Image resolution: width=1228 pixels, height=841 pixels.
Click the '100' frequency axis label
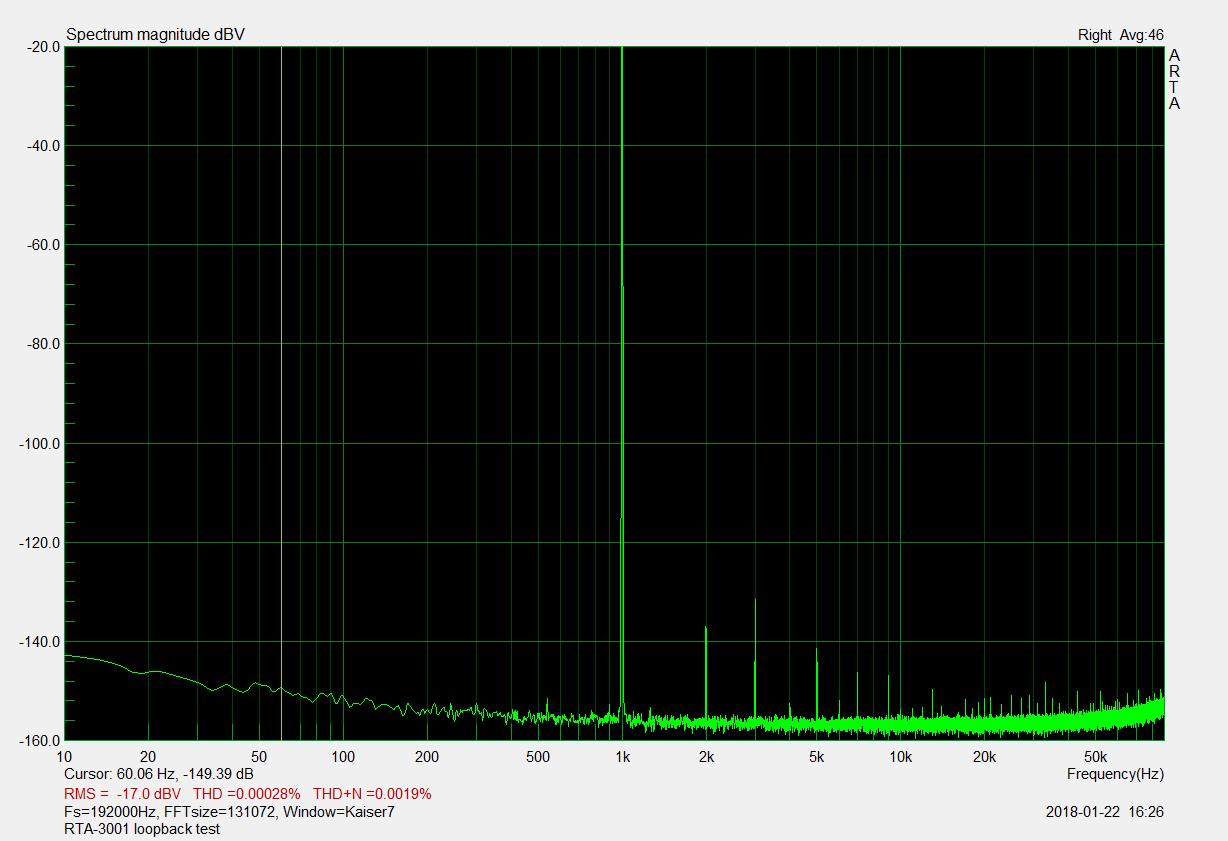coord(343,757)
